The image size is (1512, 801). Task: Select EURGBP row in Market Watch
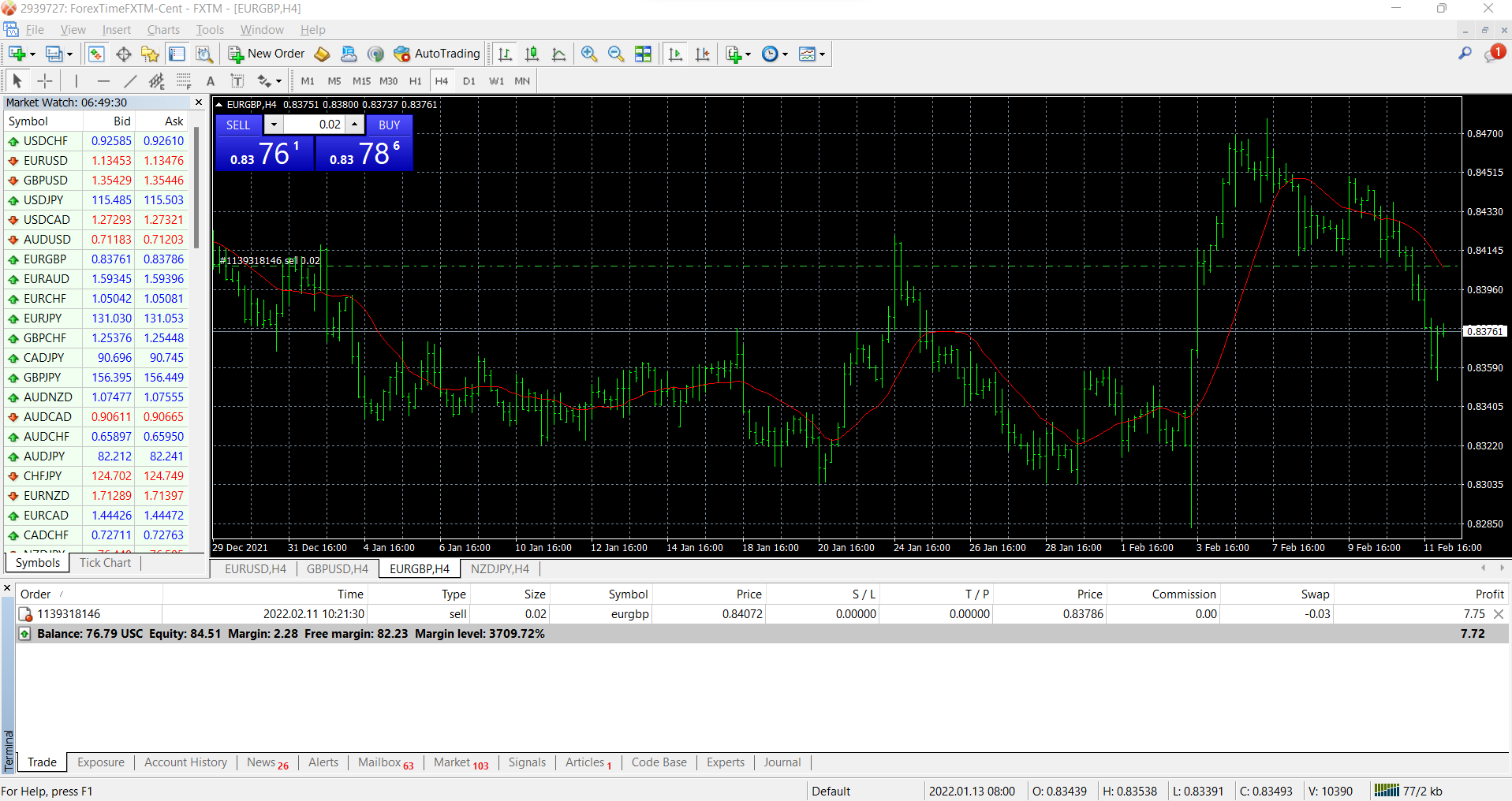[95, 259]
